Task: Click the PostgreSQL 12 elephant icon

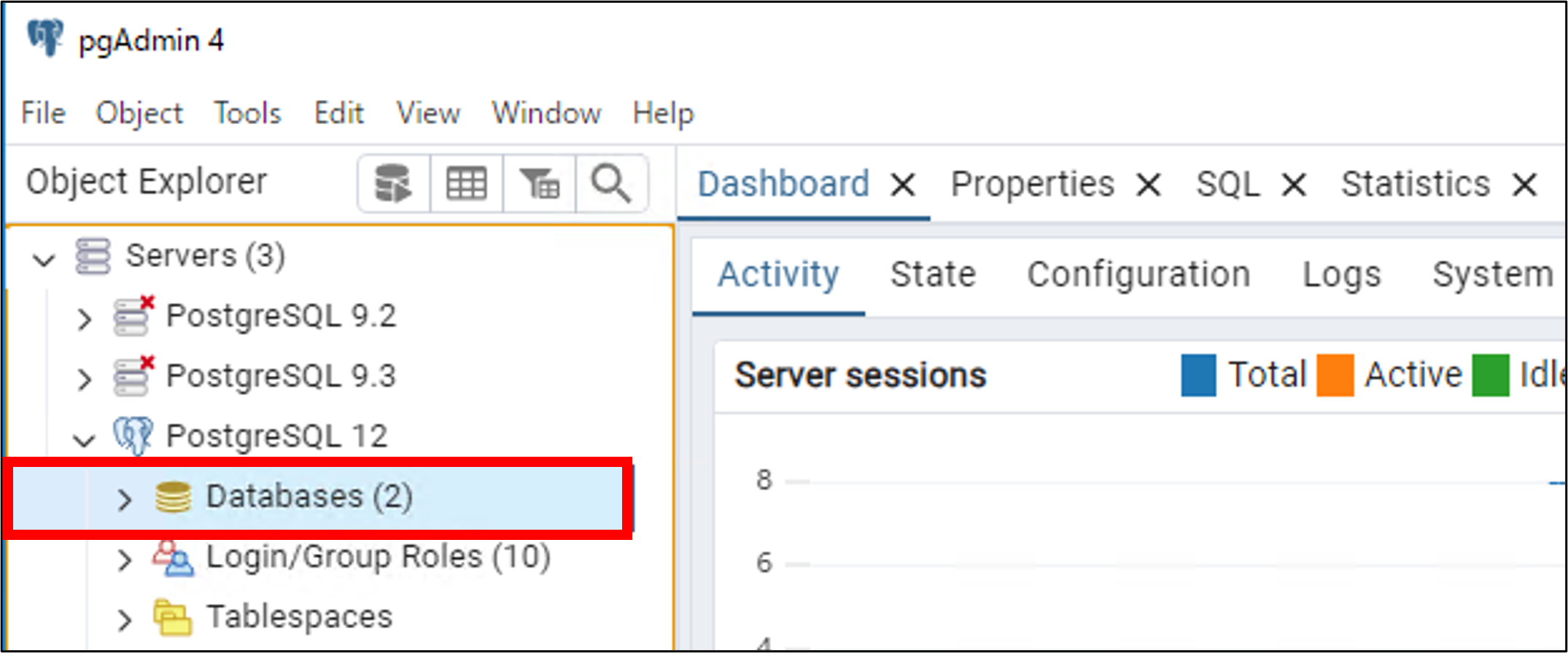Action: [133, 436]
